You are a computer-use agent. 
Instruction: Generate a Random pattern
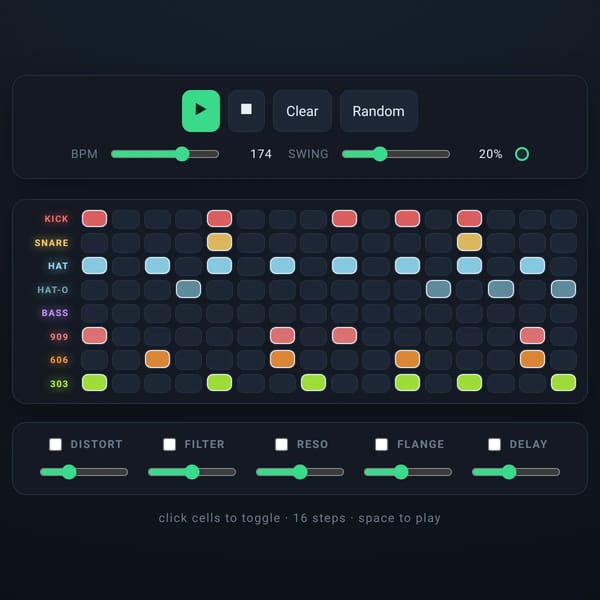(378, 111)
